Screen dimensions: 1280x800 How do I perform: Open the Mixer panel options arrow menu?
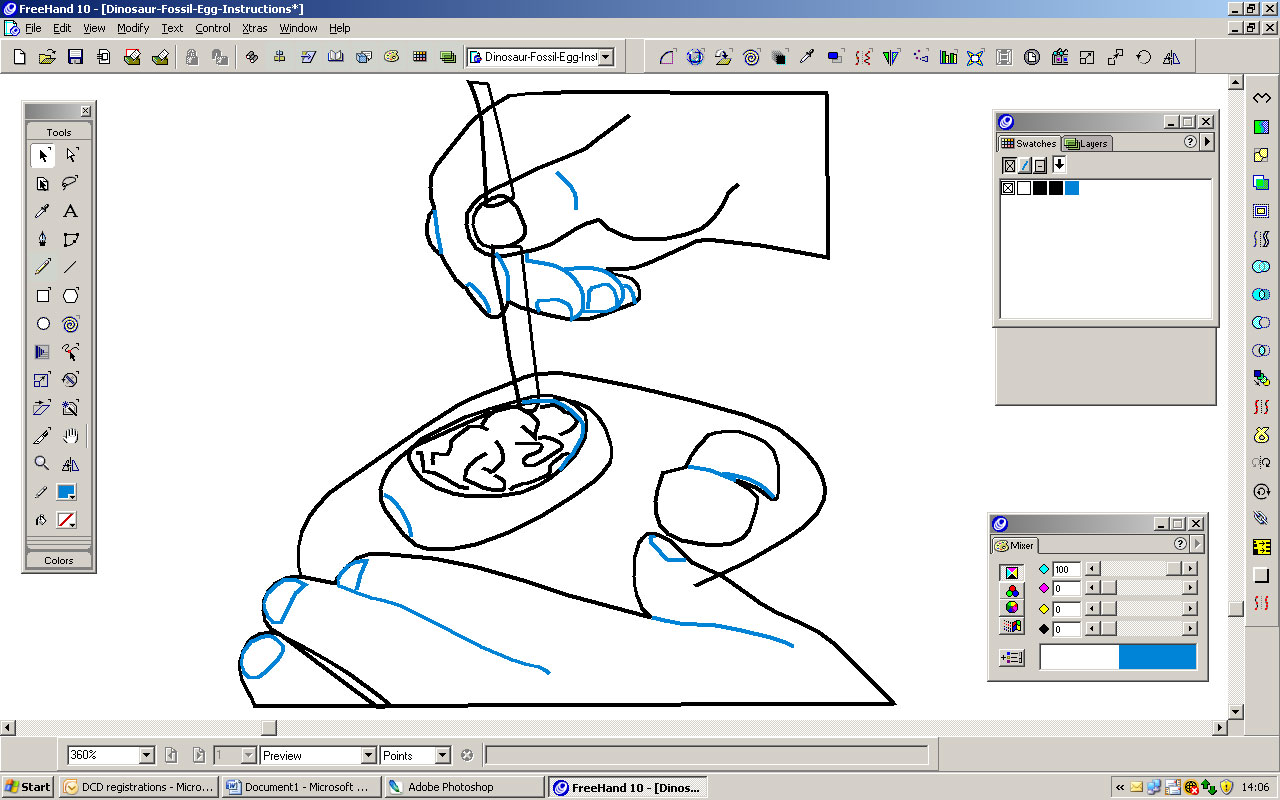[1197, 544]
